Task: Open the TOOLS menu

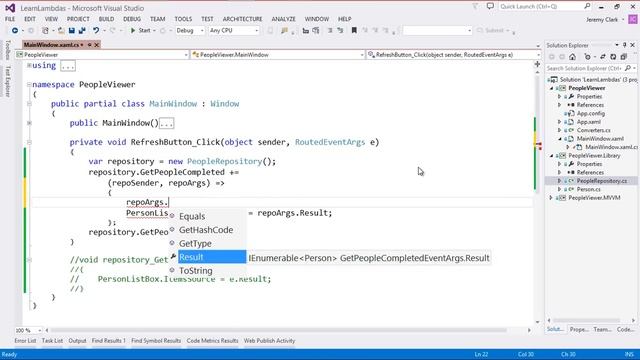Action: [x=183, y=19]
